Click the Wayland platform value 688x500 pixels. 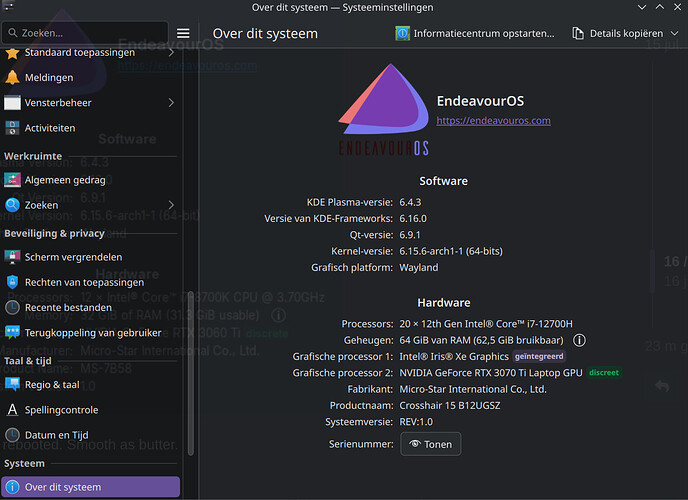point(419,268)
